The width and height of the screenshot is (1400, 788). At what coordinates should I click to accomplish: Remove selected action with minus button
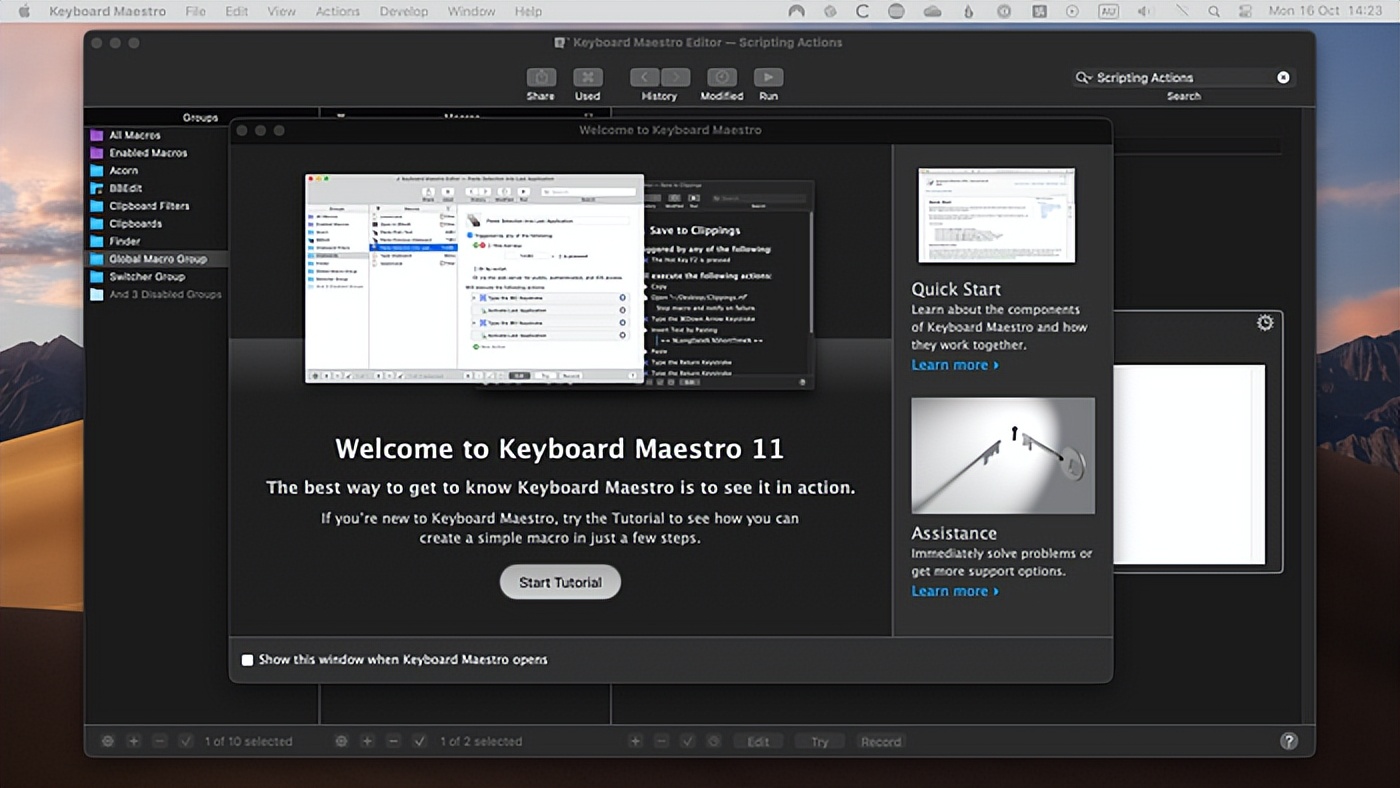(661, 741)
